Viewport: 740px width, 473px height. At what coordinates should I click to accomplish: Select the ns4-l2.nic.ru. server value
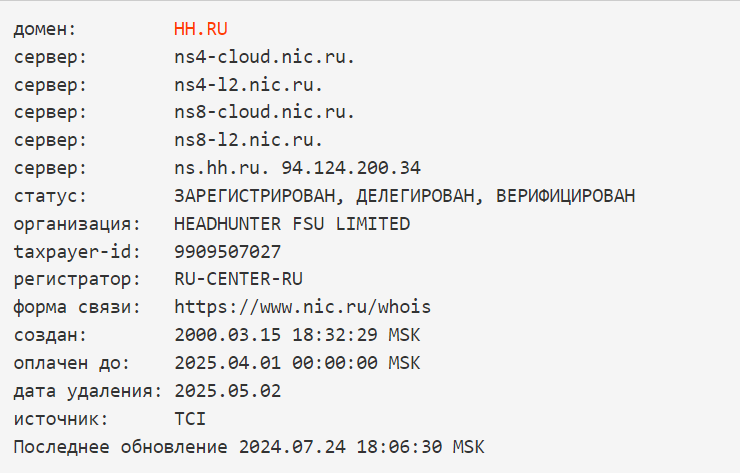pyautogui.click(x=248, y=84)
